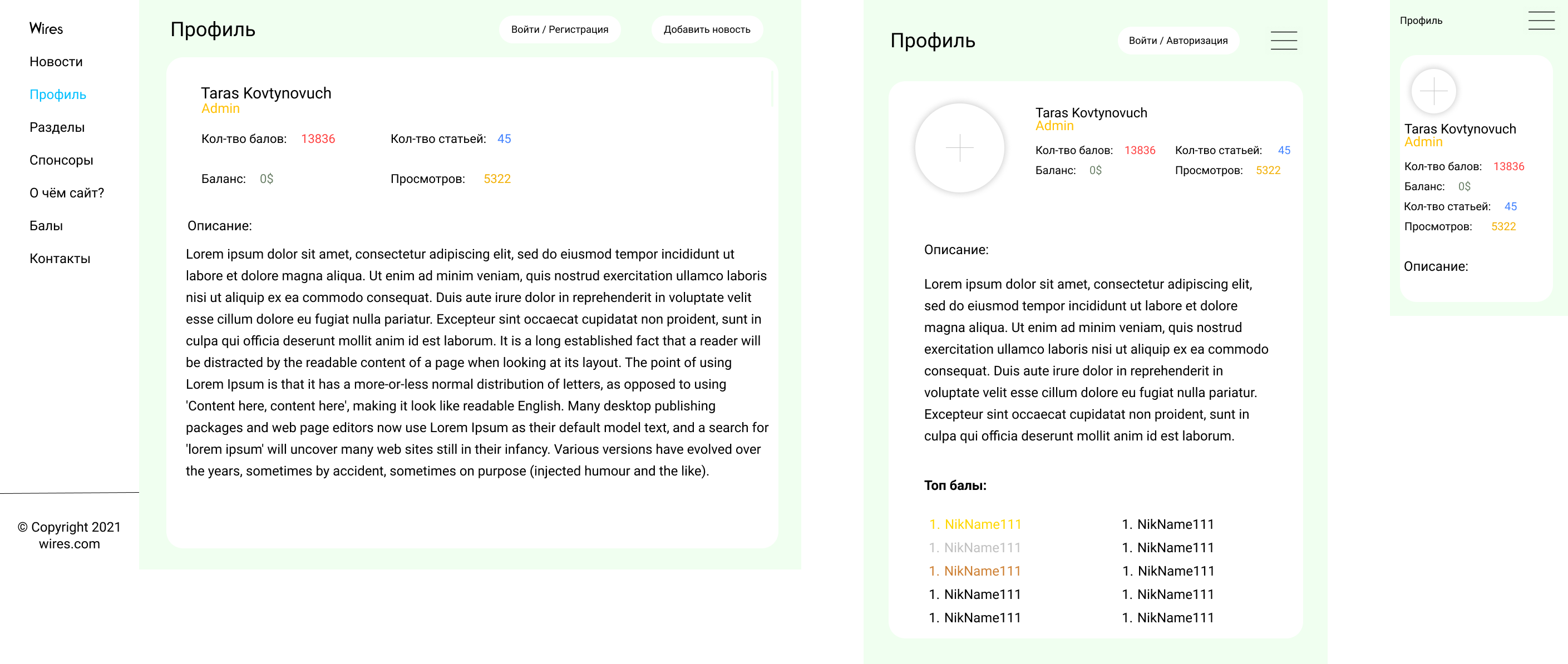This screenshot has width=1568, height=664.
Task: Open the Новости sidebar menu item
Action: point(56,62)
